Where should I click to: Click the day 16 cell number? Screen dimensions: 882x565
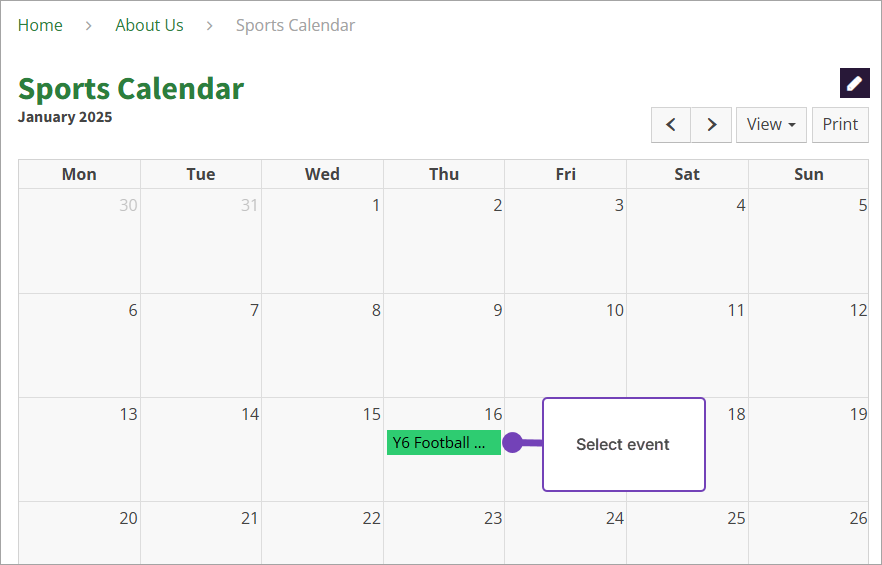(x=493, y=414)
